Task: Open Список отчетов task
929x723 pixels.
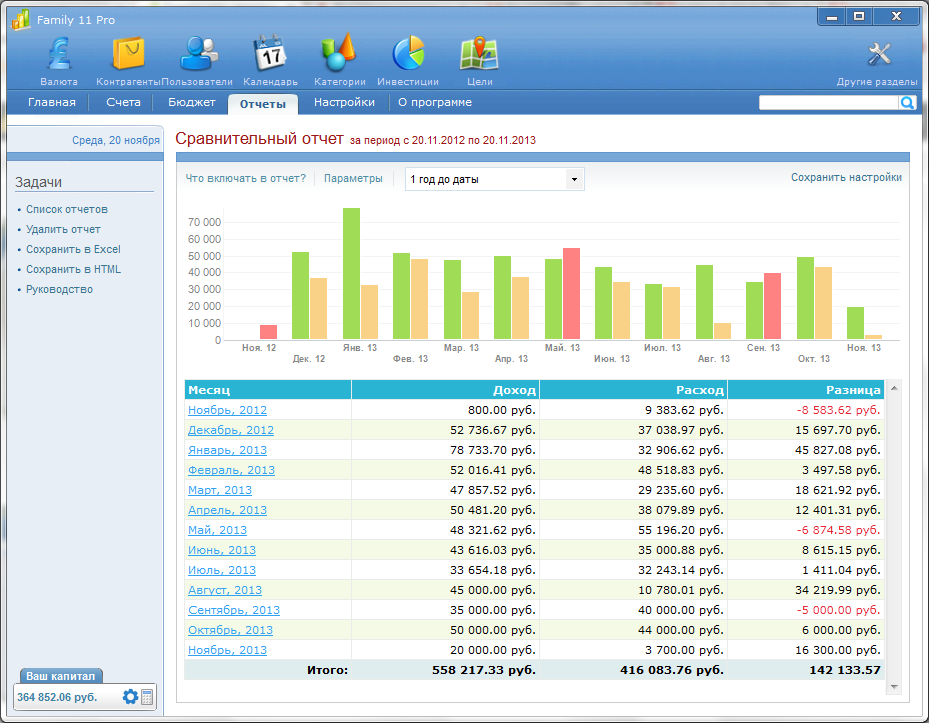Action: click(x=67, y=209)
